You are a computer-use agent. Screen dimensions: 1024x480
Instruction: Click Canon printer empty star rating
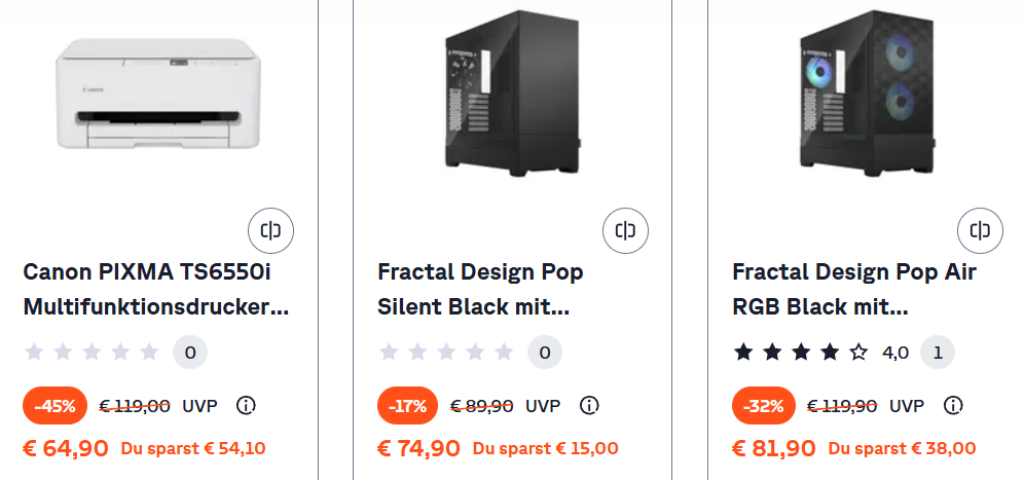(91, 352)
